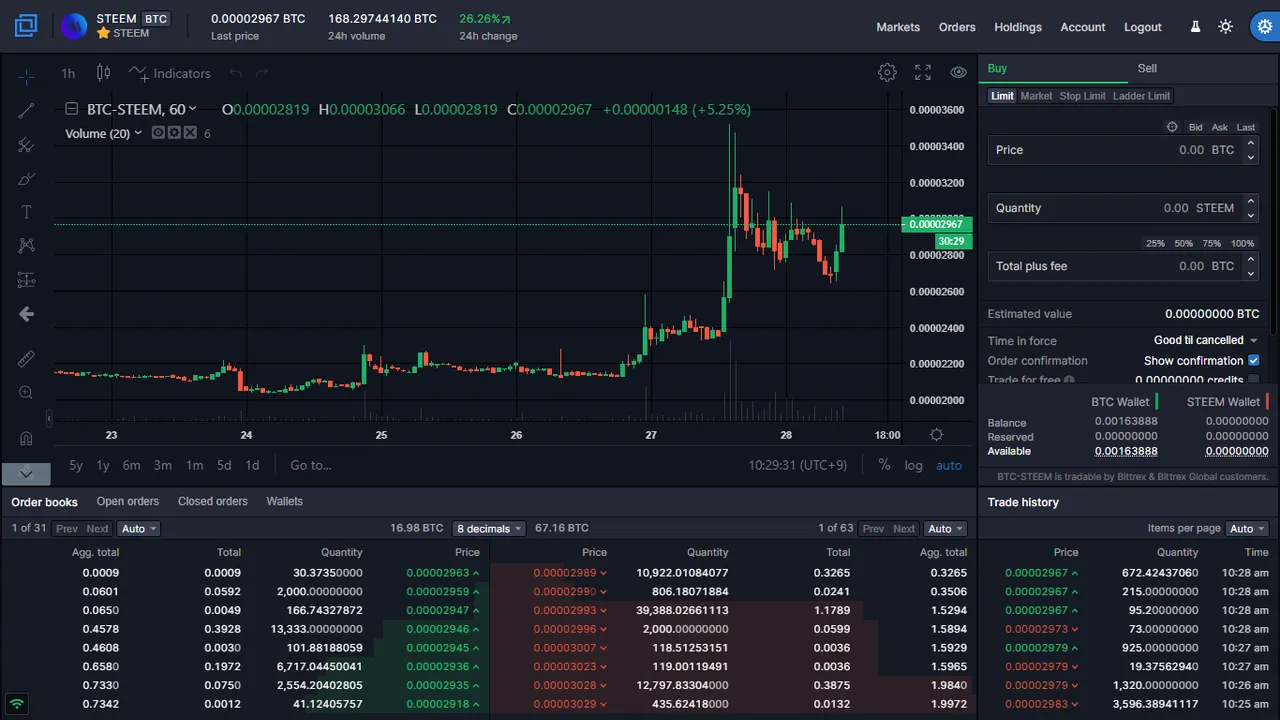Click the crosshair target icon above Price
The width and height of the screenshot is (1280, 720).
(x=1172, y=127)
